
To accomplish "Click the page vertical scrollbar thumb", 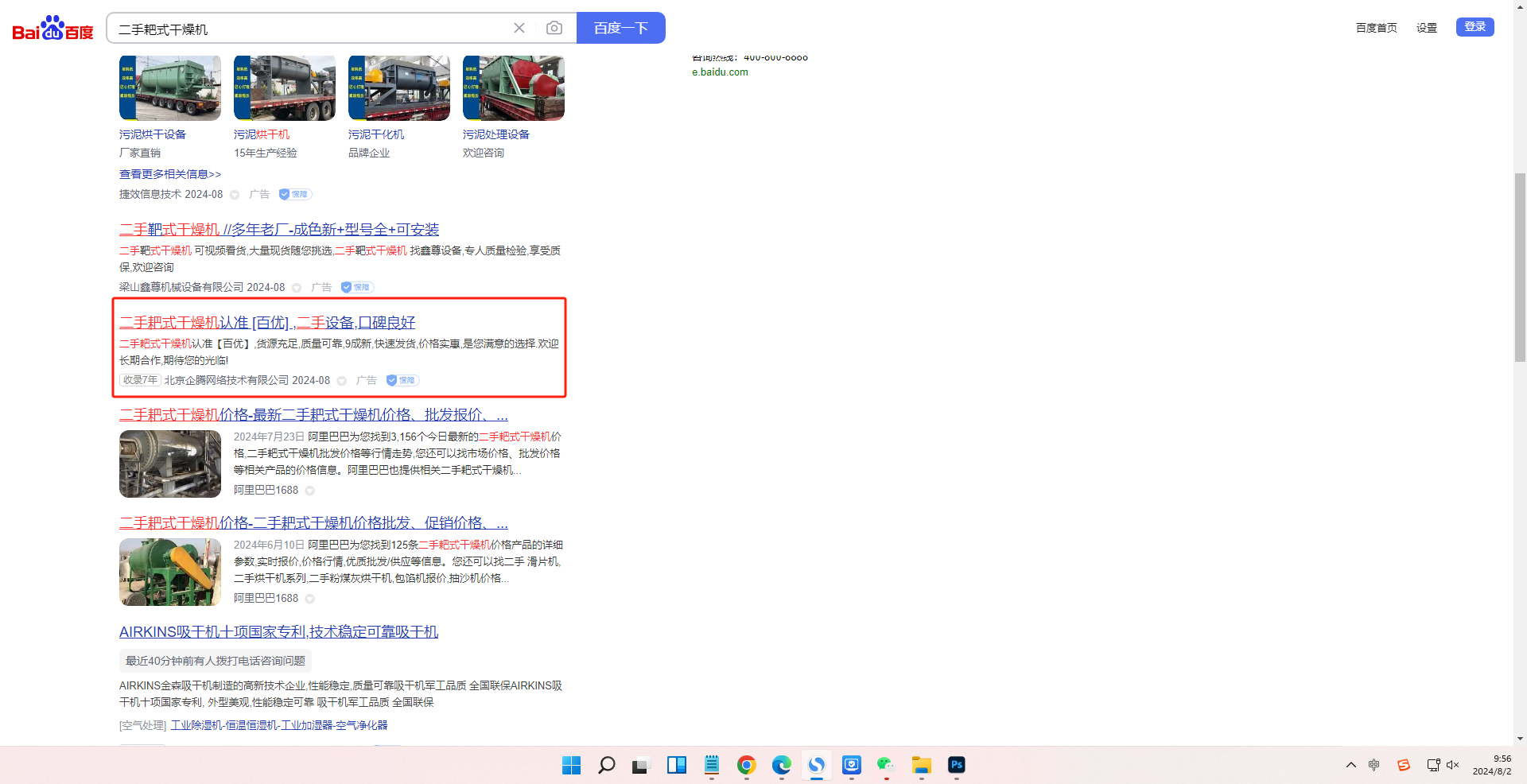I will click(1520, 266).
